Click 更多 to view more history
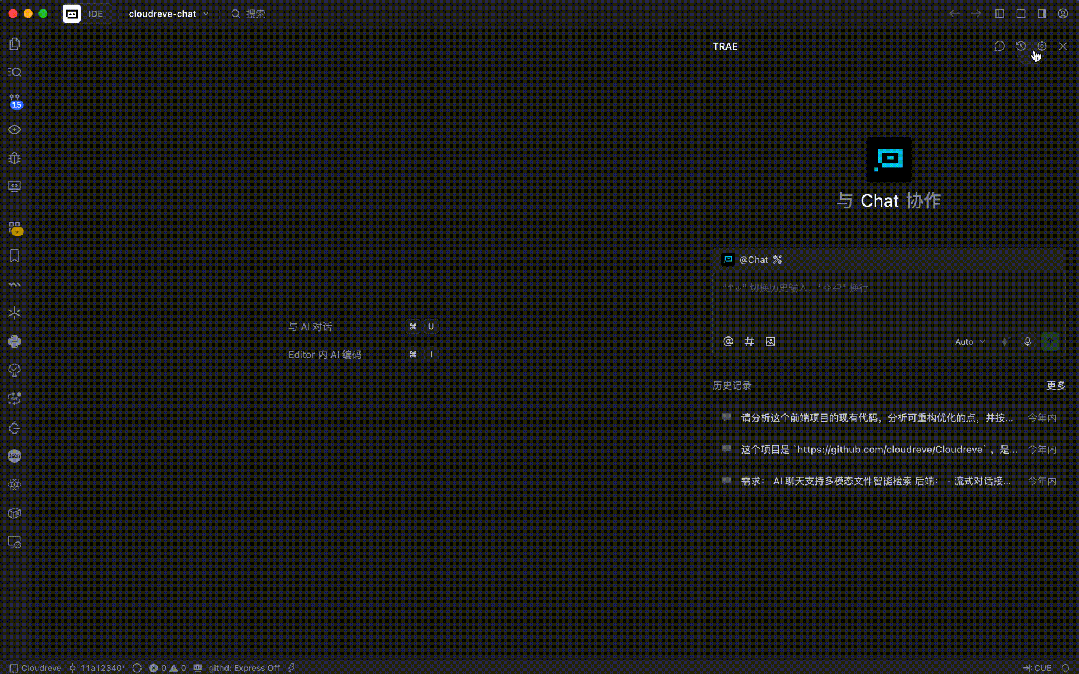 point(1055,385)
